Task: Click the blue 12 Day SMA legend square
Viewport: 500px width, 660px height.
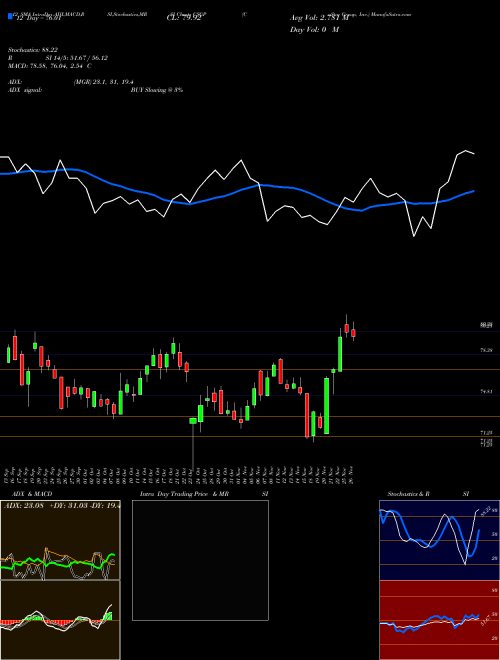Action: tap(10, 17)
